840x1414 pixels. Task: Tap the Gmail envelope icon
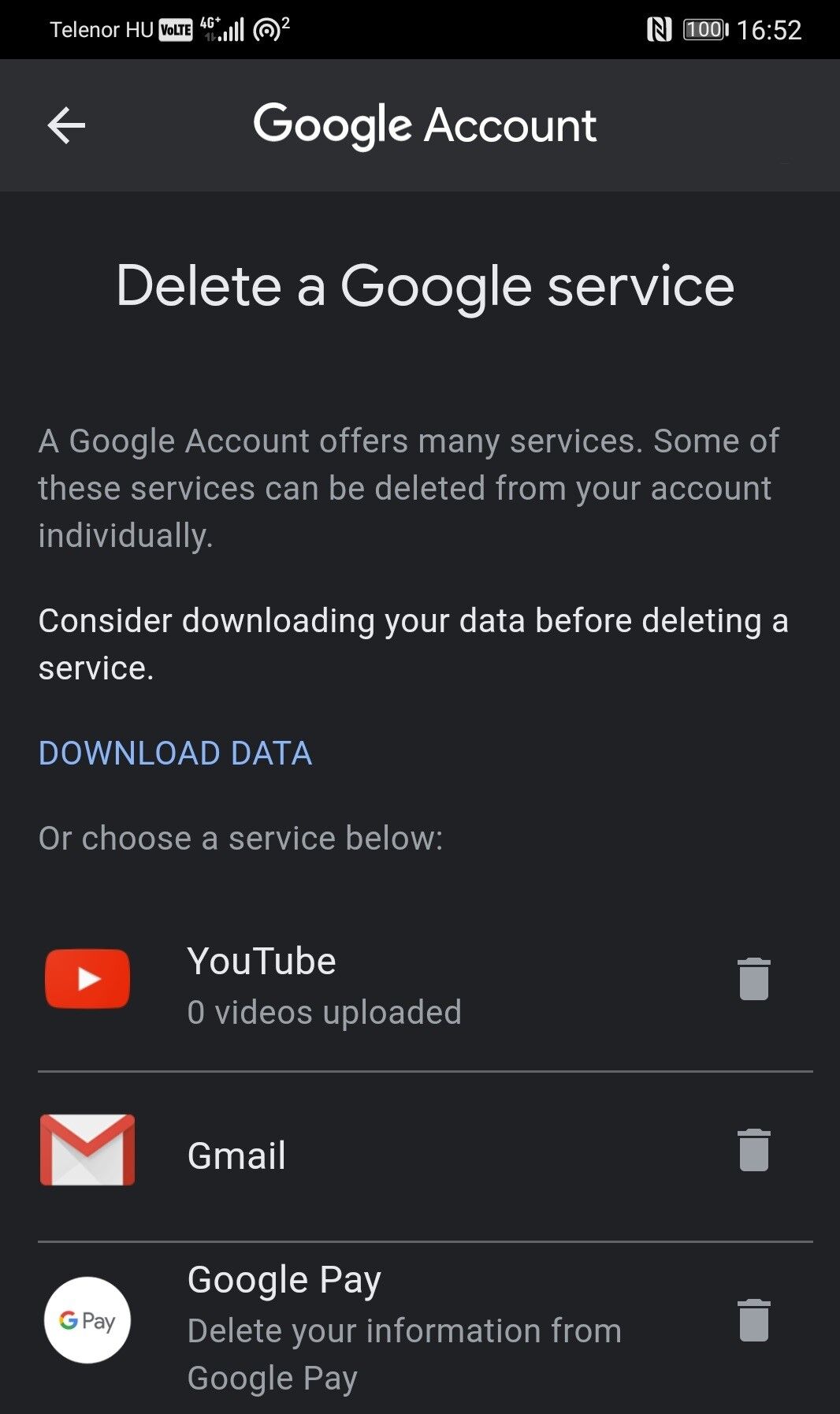point(87,1150)
